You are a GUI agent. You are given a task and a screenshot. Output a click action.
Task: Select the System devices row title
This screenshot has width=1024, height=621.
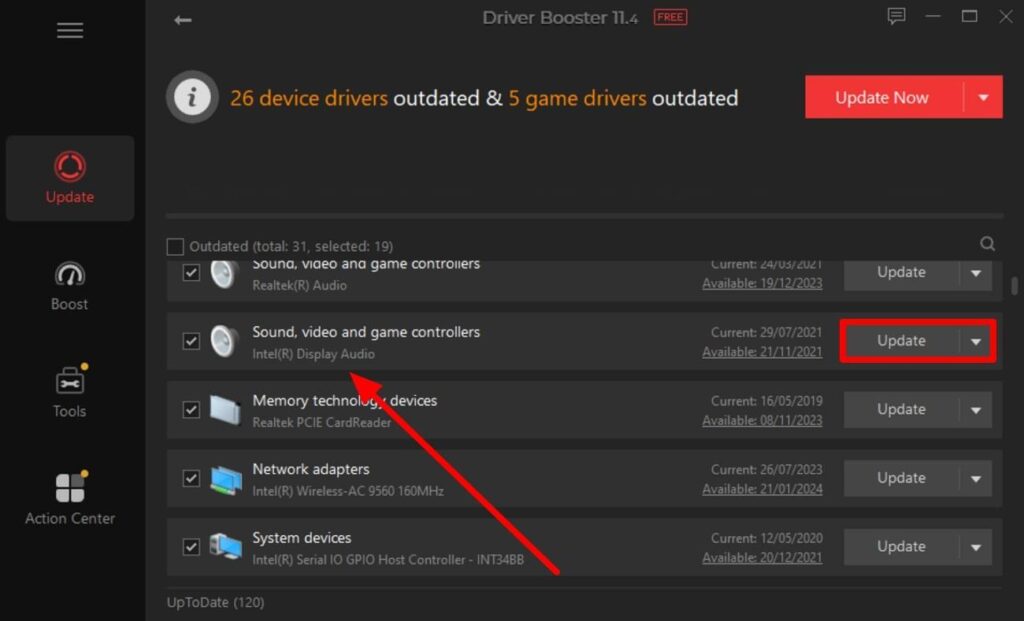(302, 537)
